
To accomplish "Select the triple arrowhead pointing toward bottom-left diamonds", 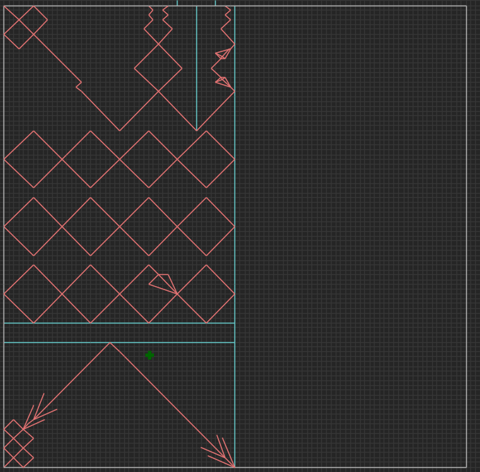I will coord(40,411).
